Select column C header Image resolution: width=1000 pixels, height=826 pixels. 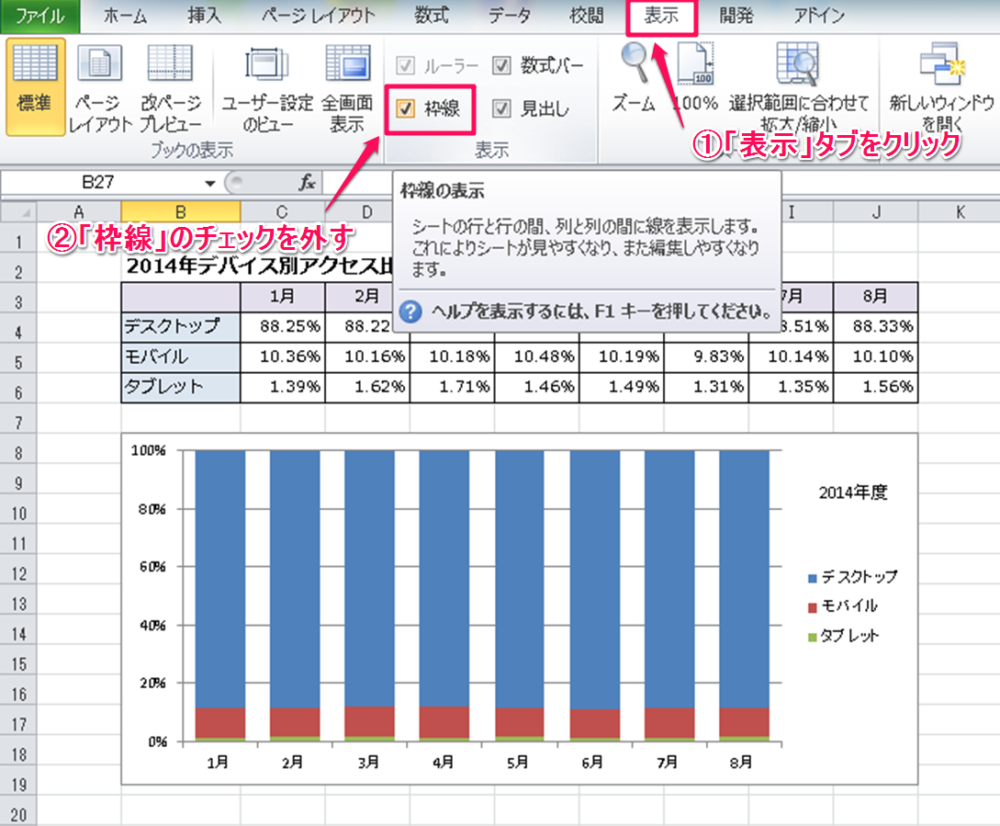(282, 211)
